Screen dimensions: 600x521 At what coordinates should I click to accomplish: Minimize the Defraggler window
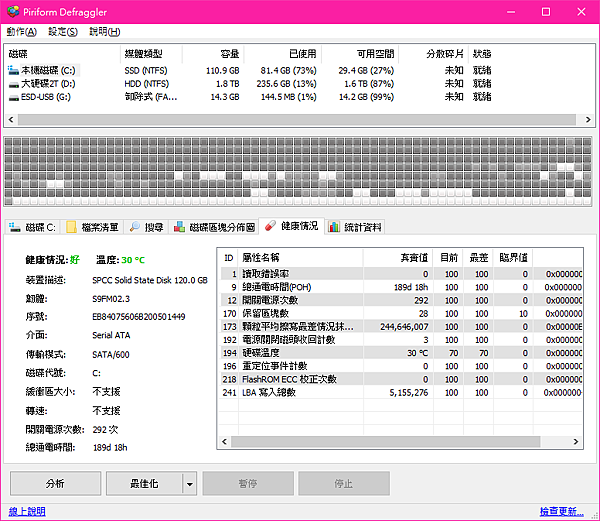coord(511,12)
